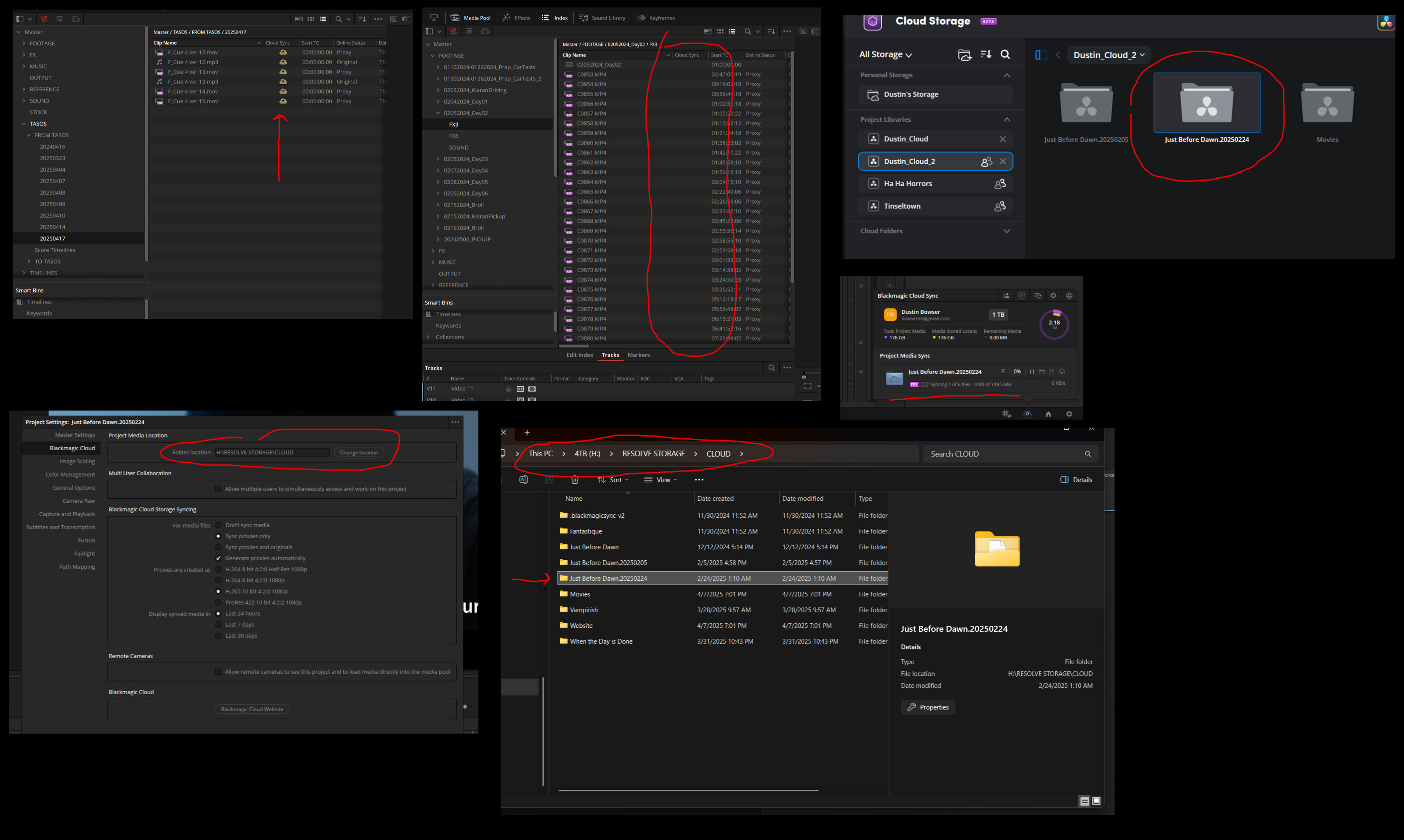Click sort icon in FX3 media pool toolbar
The height and width of the screenshot is (840, 1404).
tap(772, 31)
